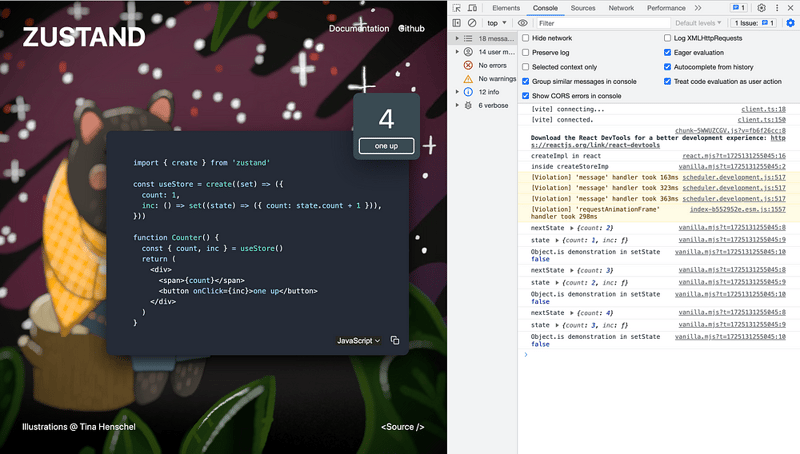800x454 pixels.
Task: Switch to the Console tab
Action: [x=545, y=8]
